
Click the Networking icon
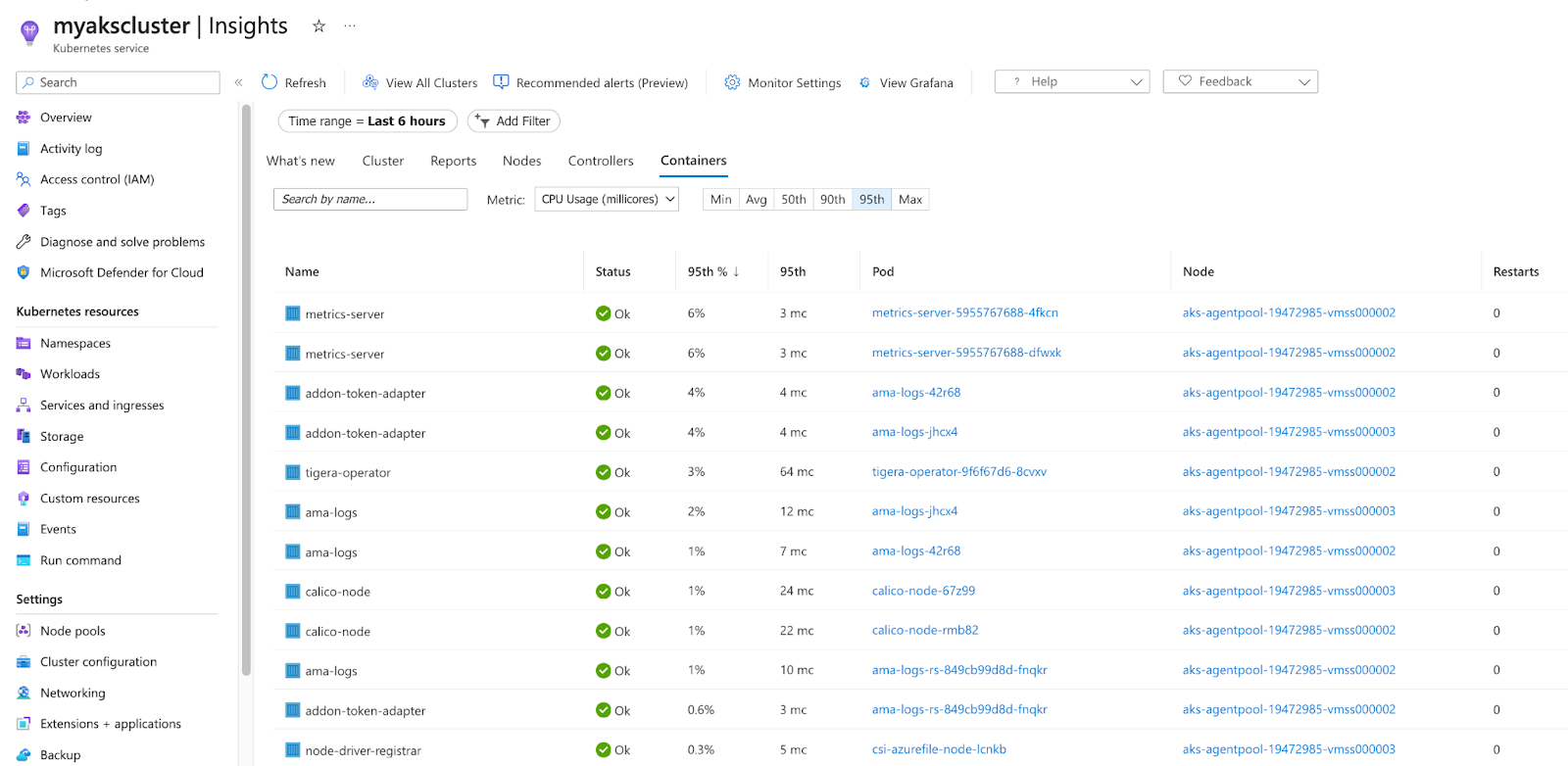[24, 693]
